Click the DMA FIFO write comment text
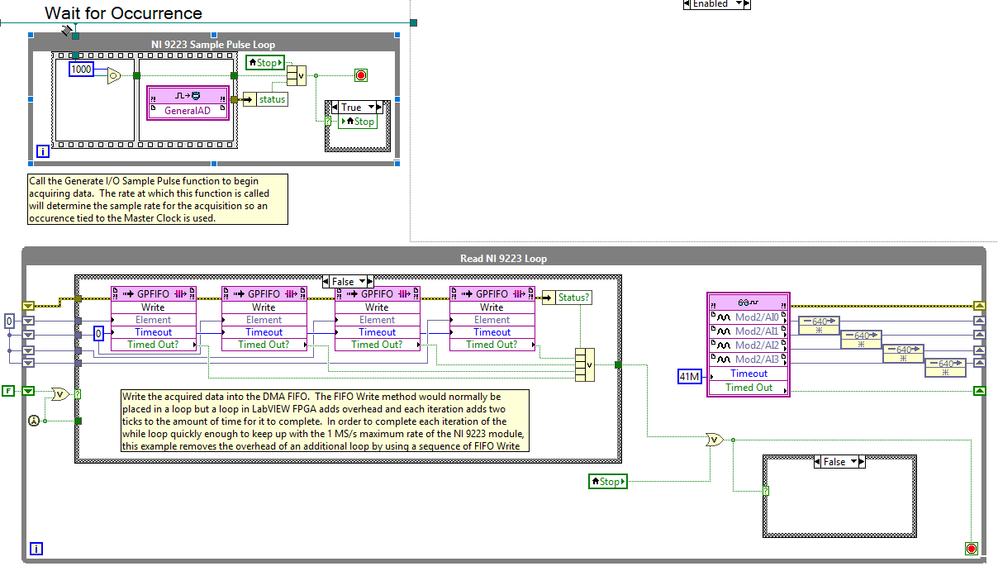This screenshot has height=567, width=998. 325,421
